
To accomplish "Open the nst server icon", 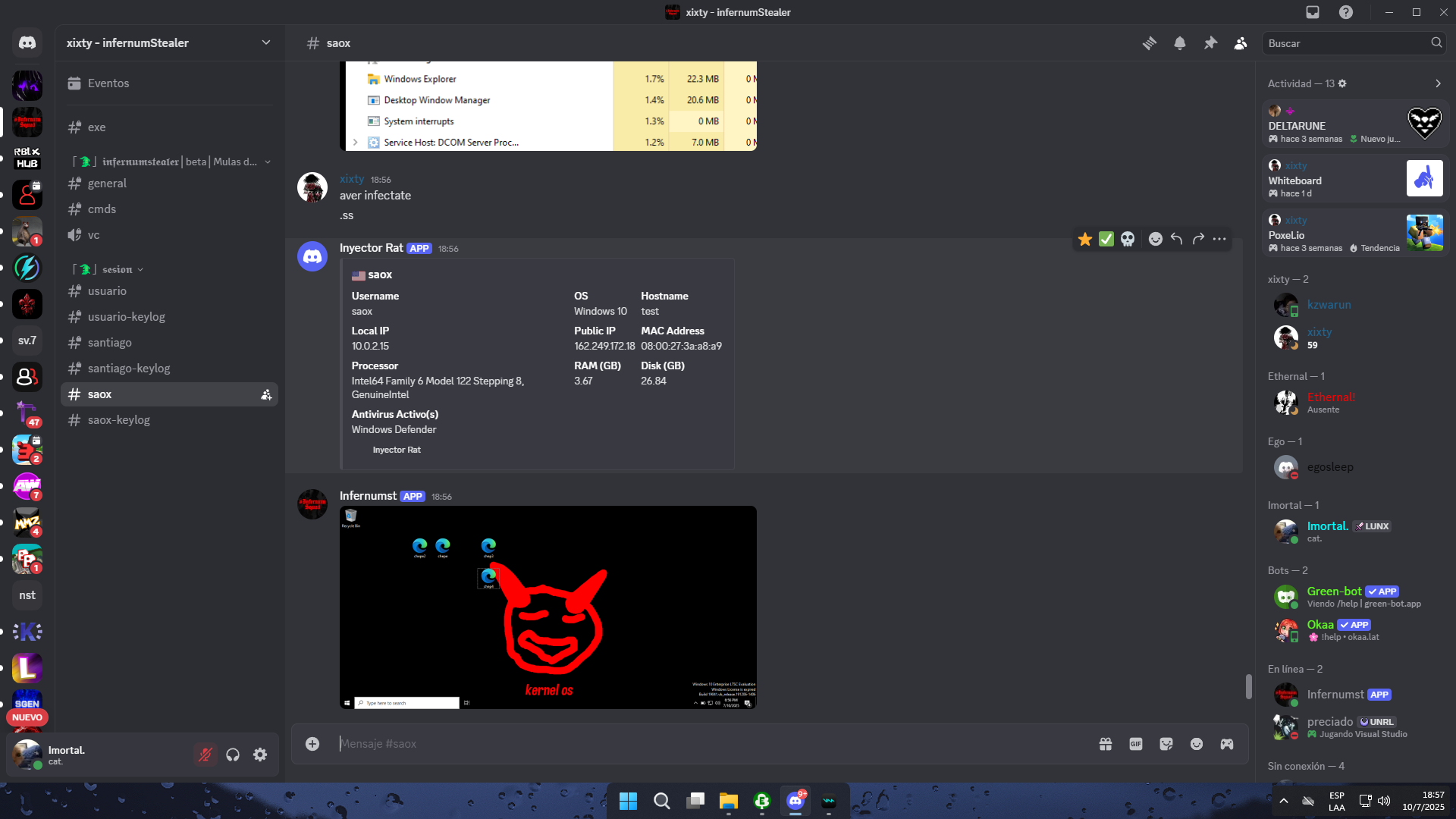I will point(27,595).
